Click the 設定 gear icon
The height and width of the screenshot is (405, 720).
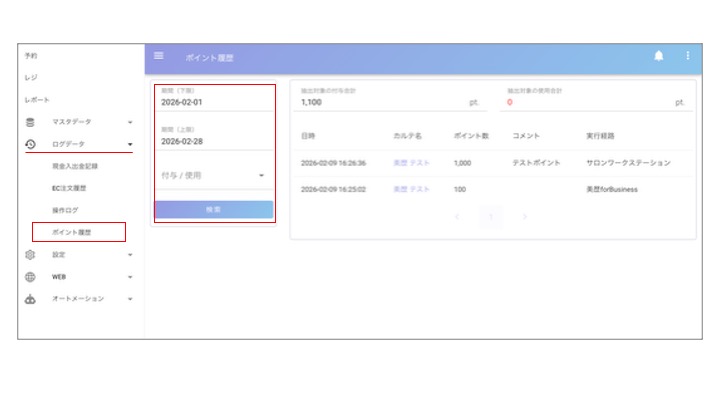30,255
